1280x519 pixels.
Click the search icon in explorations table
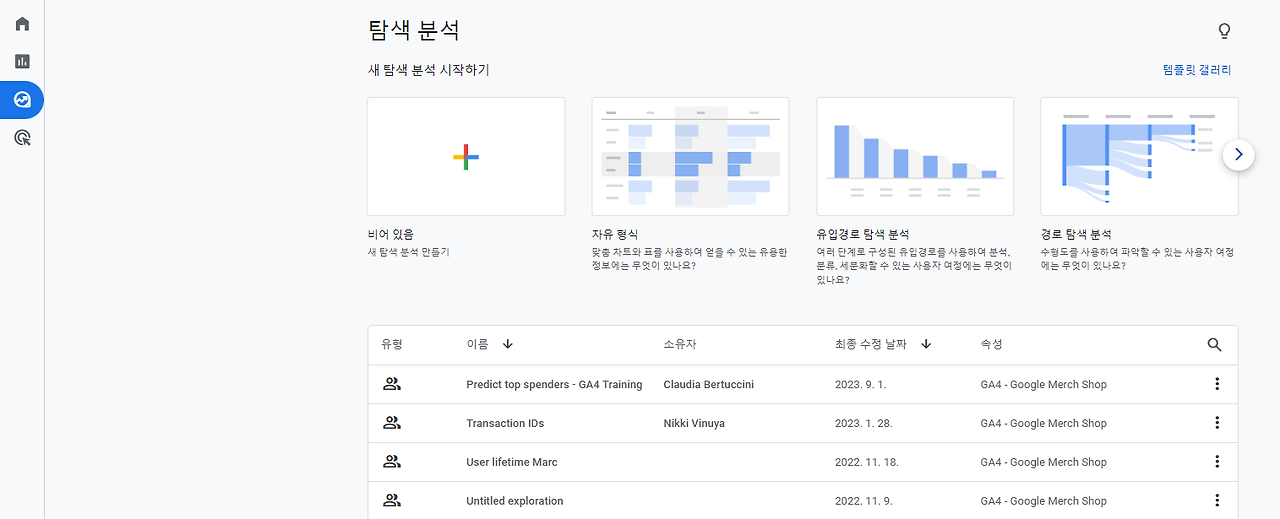(1214, 345)
